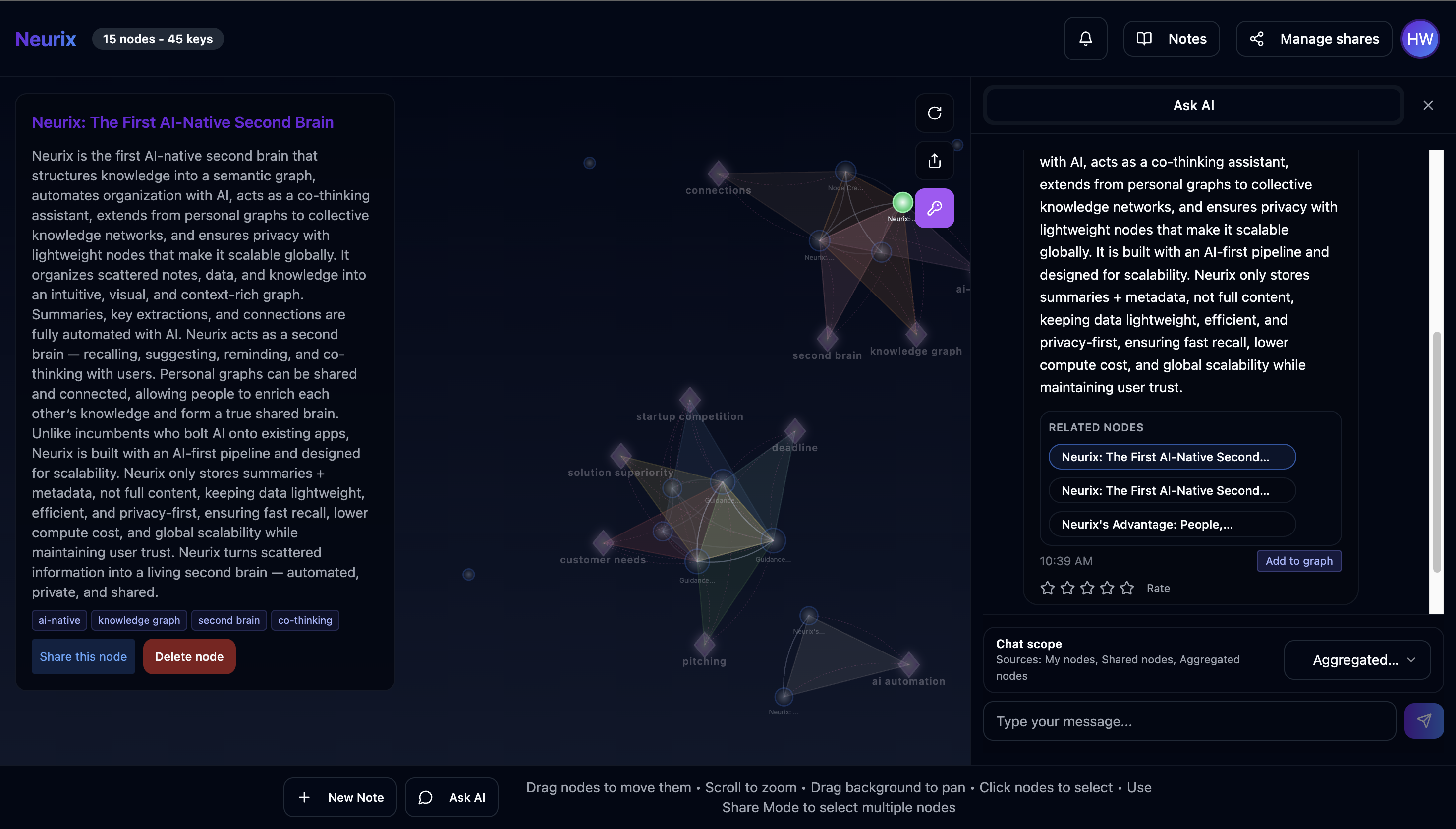Expand related node Neurix's Advantage: People
This screenshot has width=1456, height=829.
click(1172, 524)
